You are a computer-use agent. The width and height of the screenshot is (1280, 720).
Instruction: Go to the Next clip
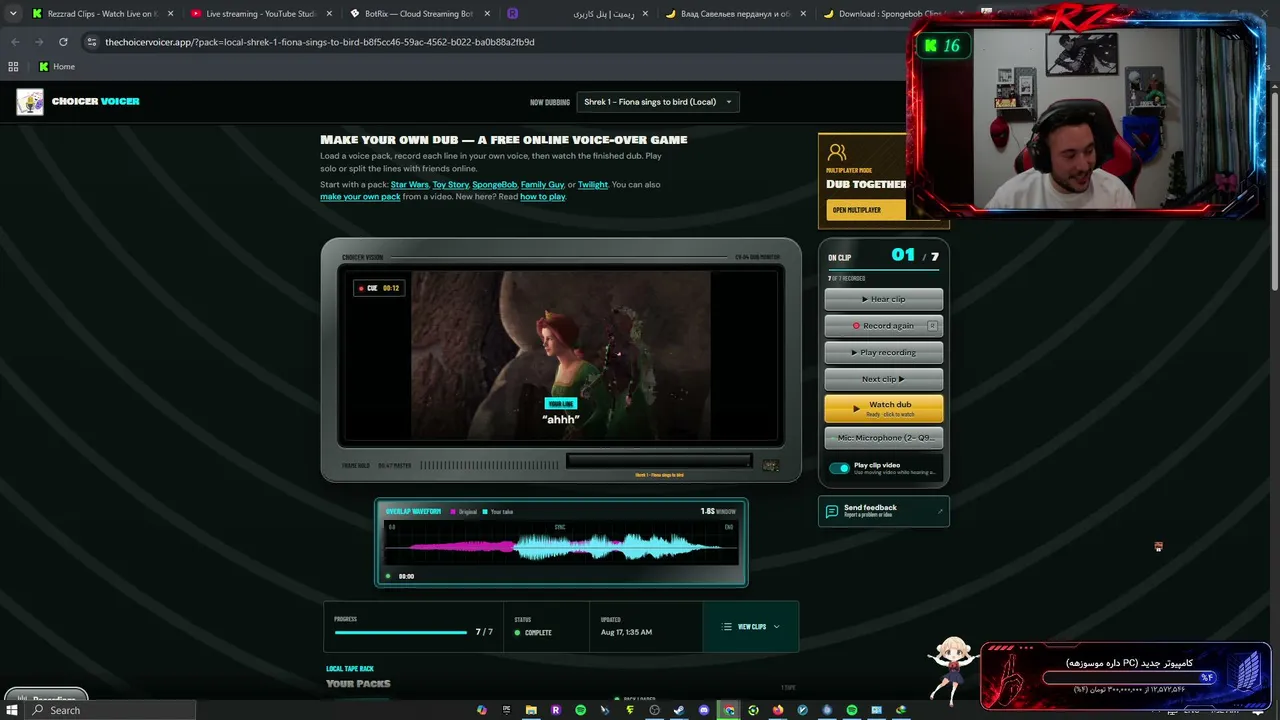883,380
